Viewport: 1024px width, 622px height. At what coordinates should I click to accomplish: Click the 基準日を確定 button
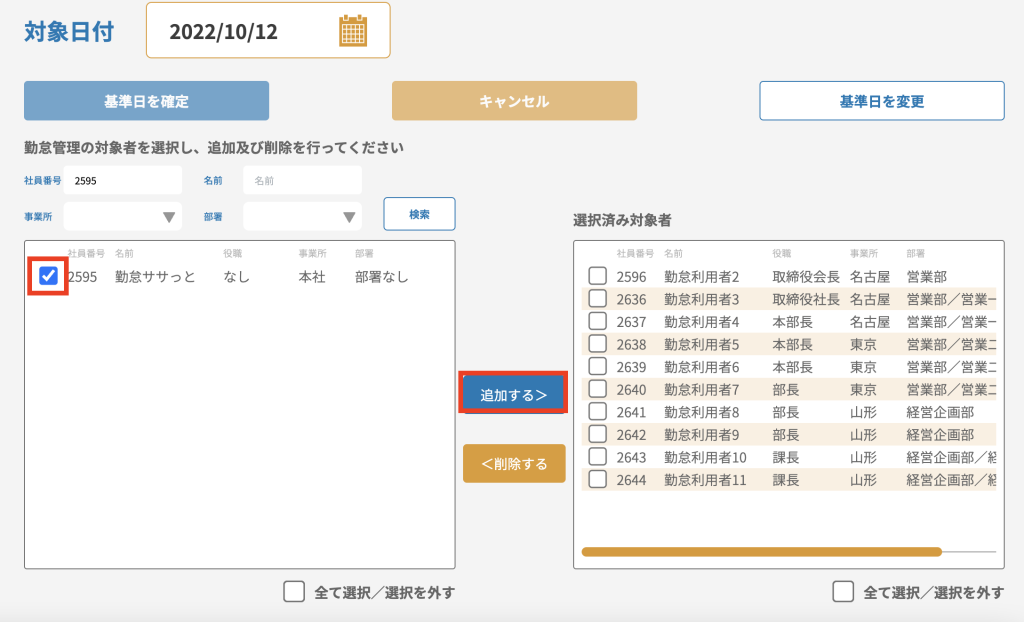[146, 101]
